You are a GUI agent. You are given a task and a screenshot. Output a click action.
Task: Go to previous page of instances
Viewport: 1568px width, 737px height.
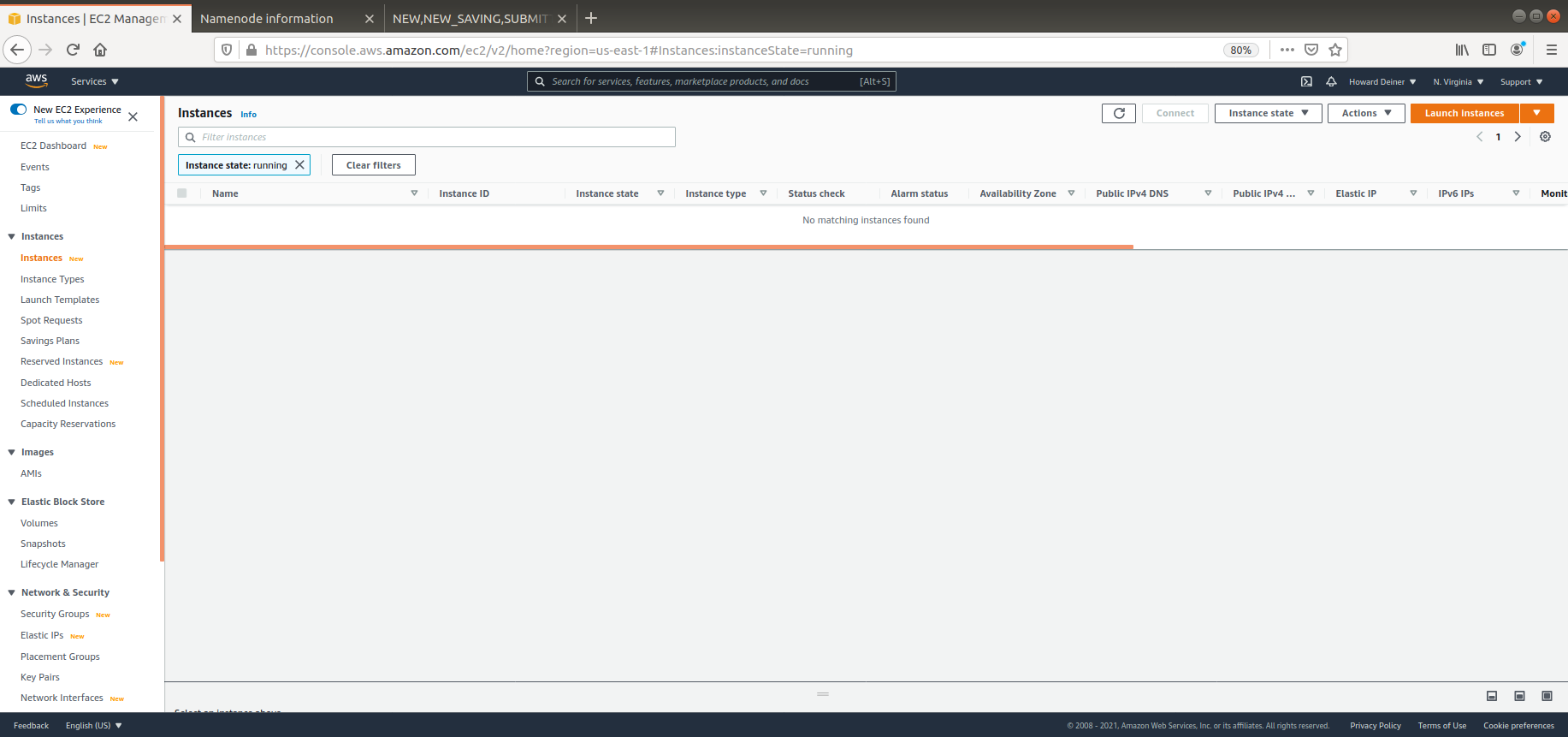pos(1479,137)
